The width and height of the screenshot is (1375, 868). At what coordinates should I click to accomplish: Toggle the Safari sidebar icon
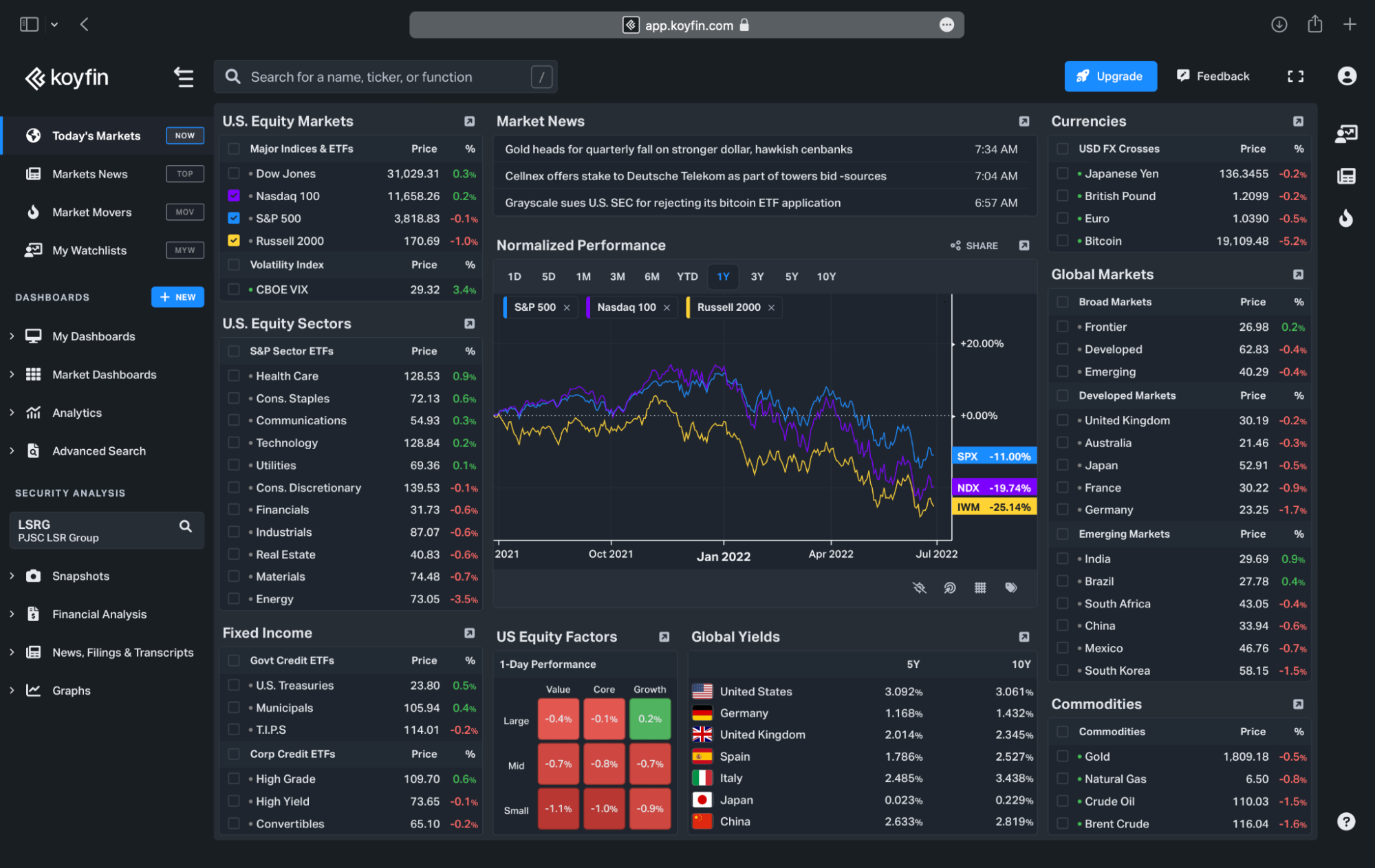pos(29,25)
